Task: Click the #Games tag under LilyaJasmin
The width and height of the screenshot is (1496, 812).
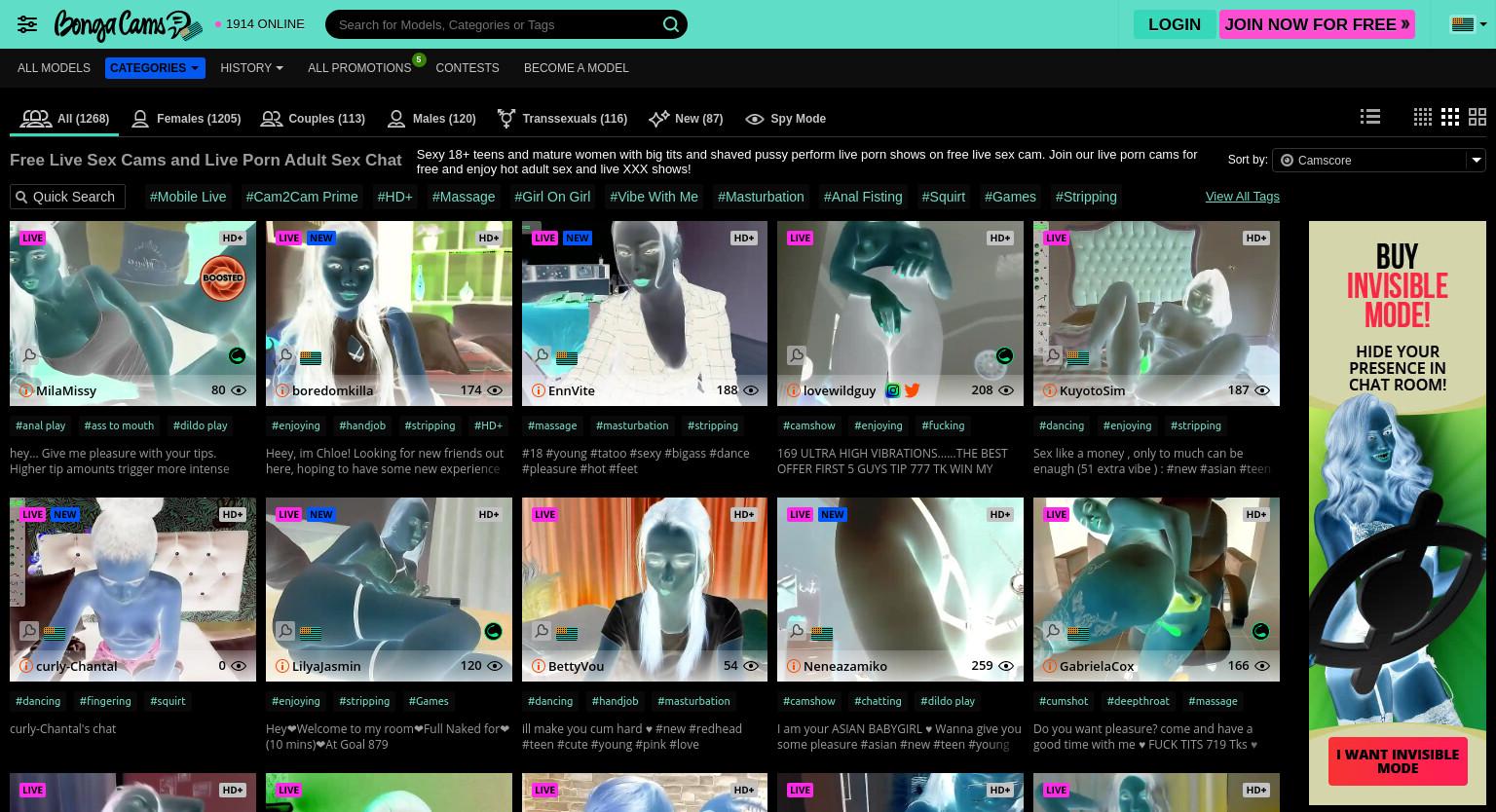Action: point(429,701)
